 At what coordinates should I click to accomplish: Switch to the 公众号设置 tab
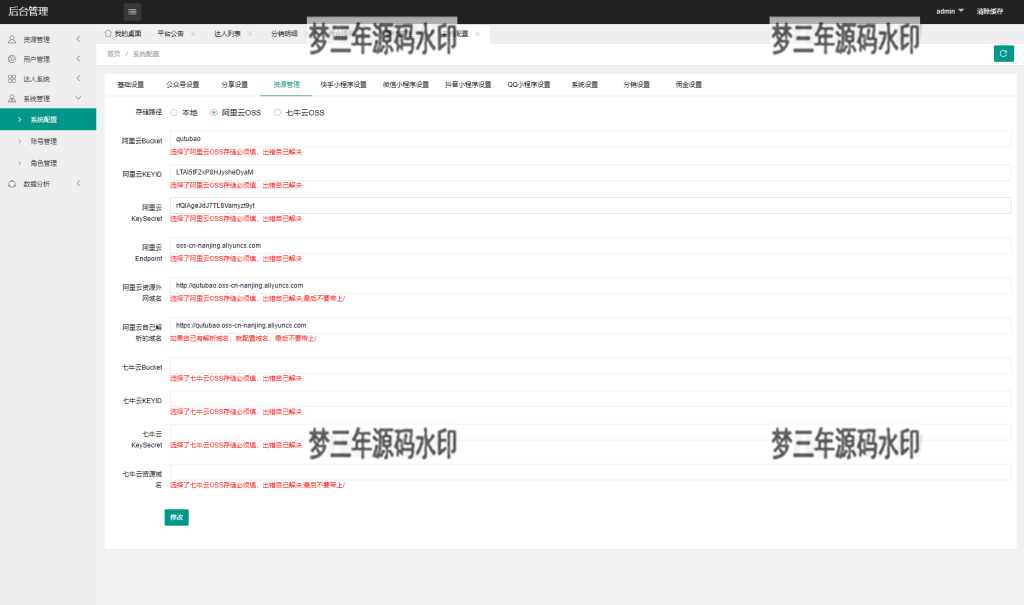(x=182, y=85)
